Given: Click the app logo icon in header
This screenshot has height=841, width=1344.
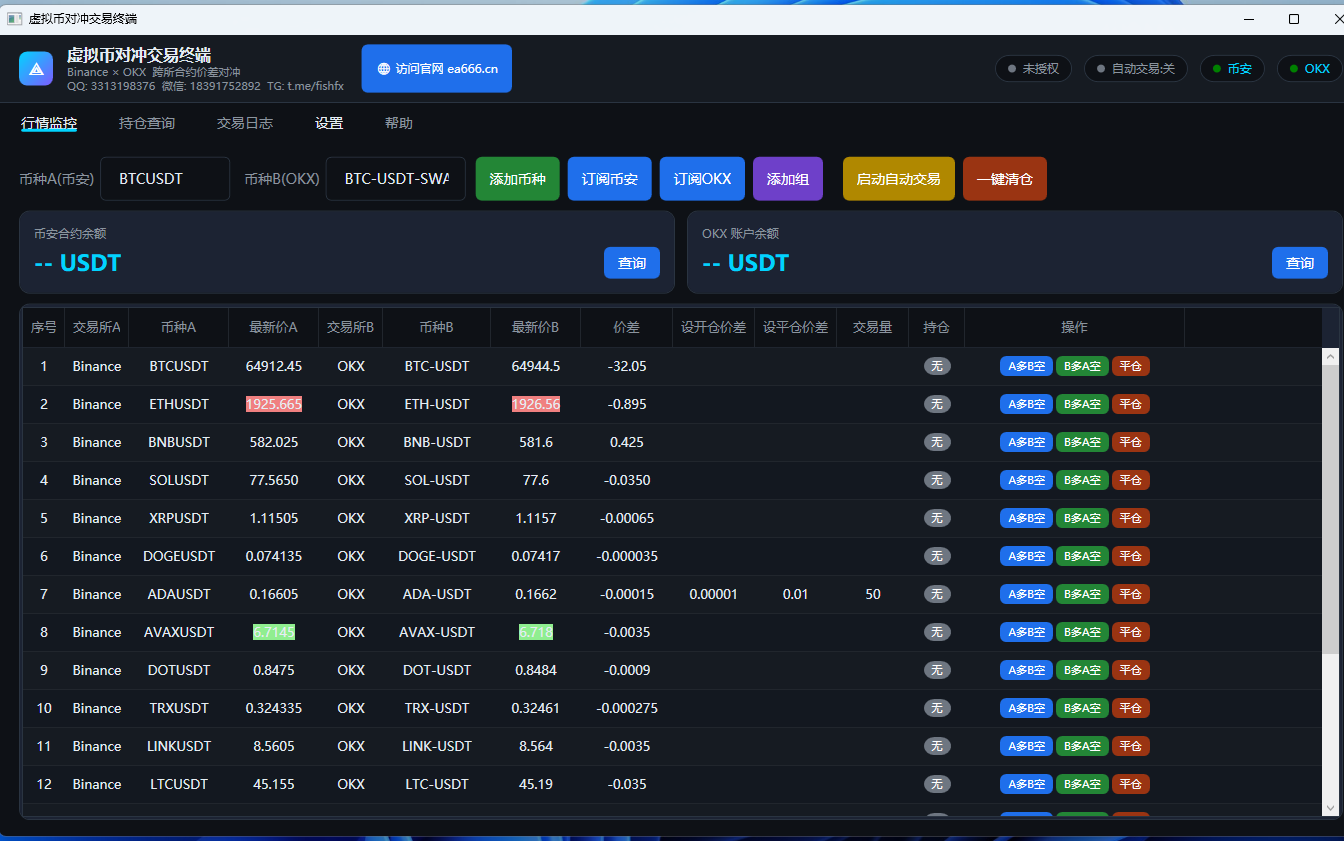Looking at the screenshot, I should coord(36,69).
